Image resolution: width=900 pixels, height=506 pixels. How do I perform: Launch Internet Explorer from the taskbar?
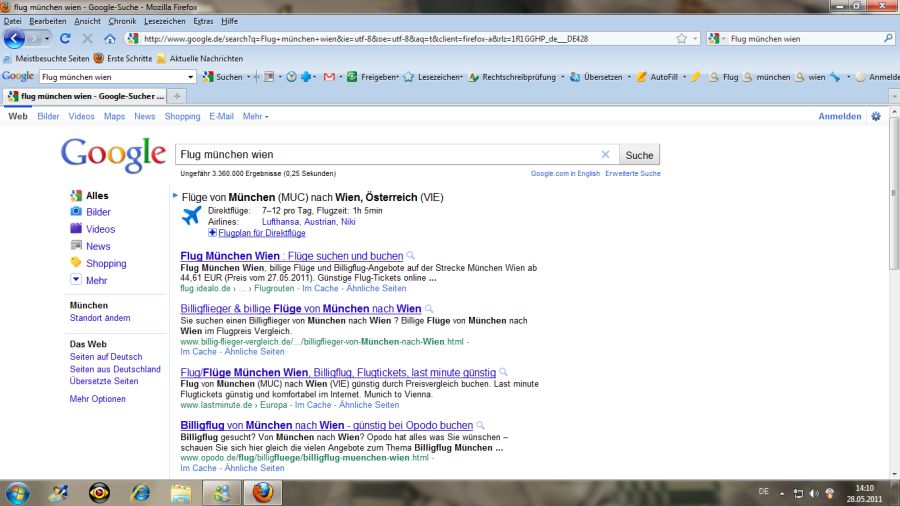click(x=140, y=492)
